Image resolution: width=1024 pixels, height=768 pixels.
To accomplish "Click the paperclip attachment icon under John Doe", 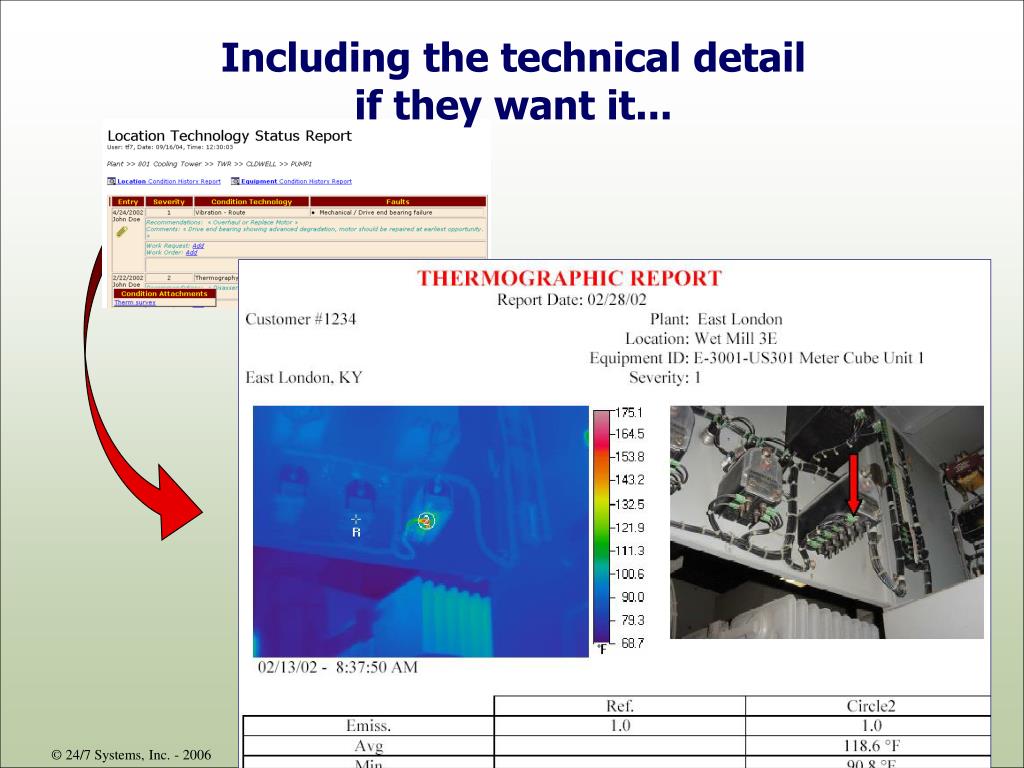I will pyautogui.click(x=121, y=231).
